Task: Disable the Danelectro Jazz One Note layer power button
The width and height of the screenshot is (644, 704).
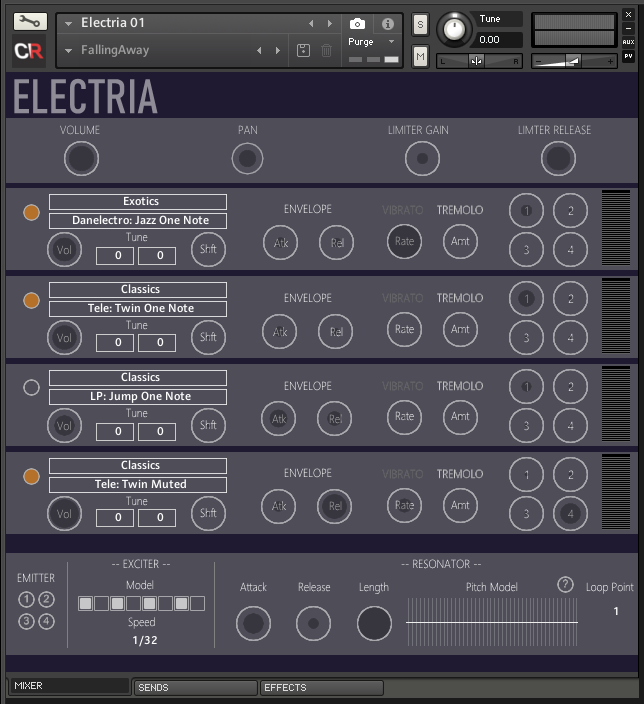Action: coord(31,212)
